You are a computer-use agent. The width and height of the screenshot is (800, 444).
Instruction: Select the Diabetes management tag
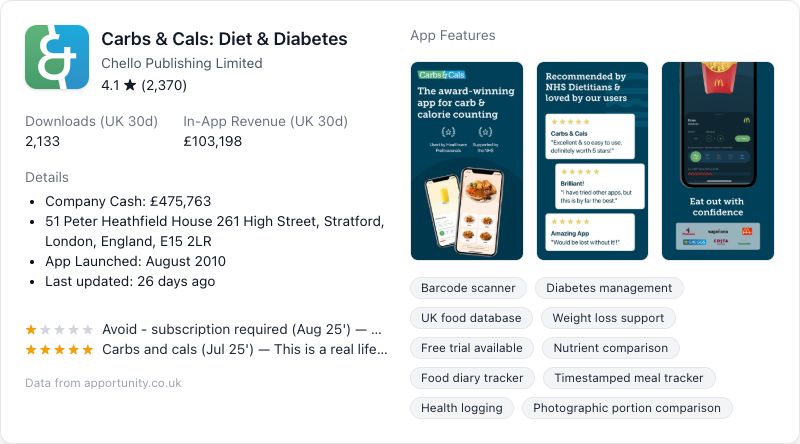tap(609, 288)
